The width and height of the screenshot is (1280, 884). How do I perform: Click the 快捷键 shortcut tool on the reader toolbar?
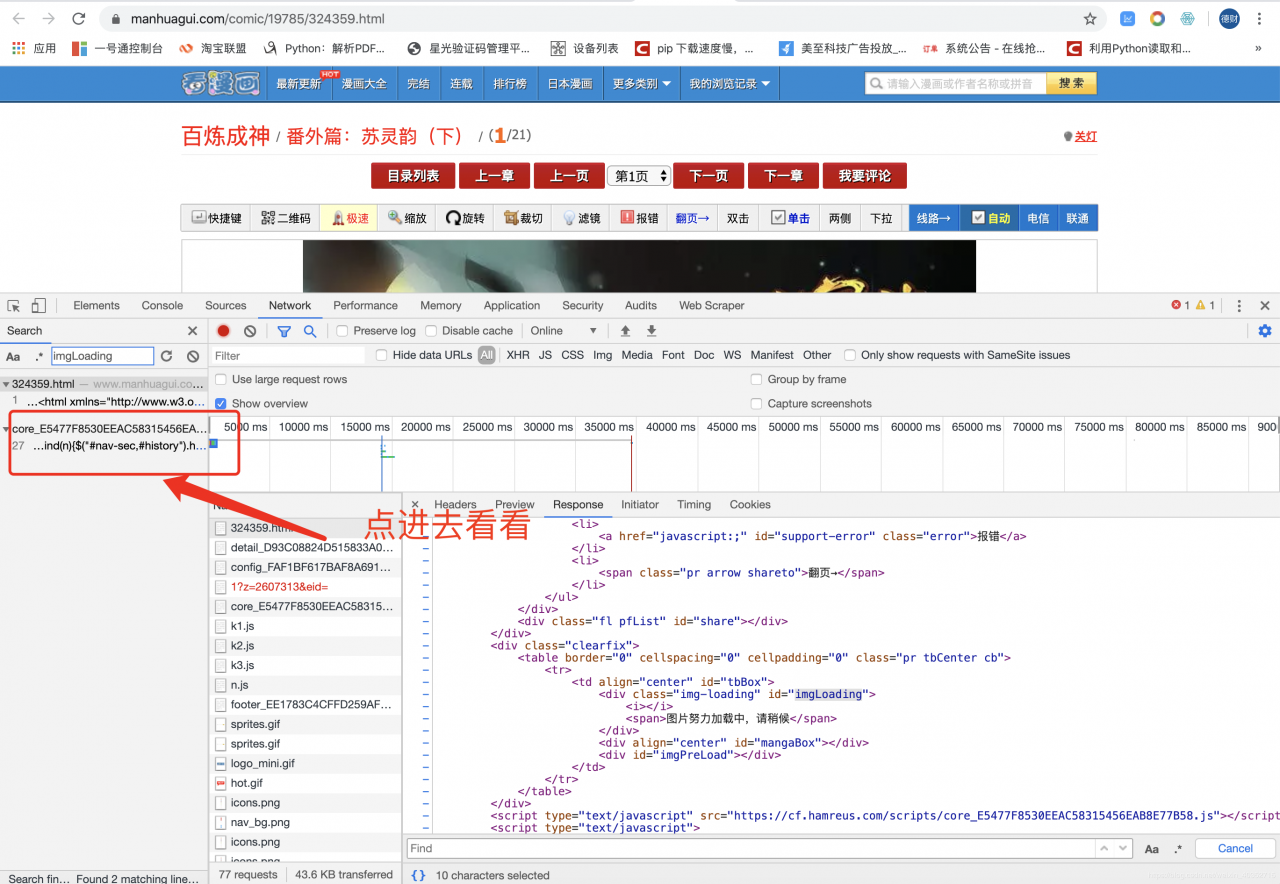(217, 218)
